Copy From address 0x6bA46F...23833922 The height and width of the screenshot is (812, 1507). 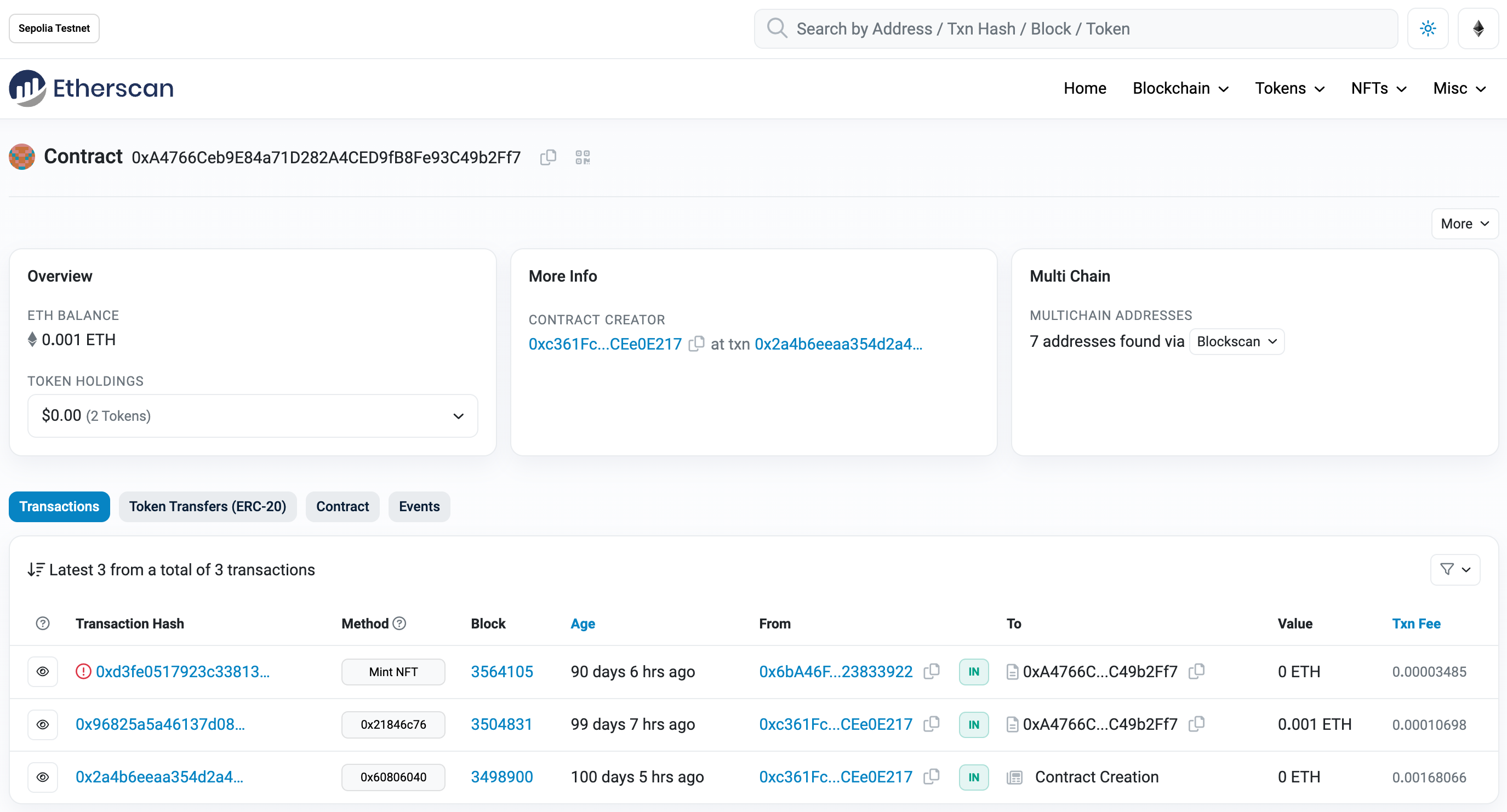click(932, 672)
